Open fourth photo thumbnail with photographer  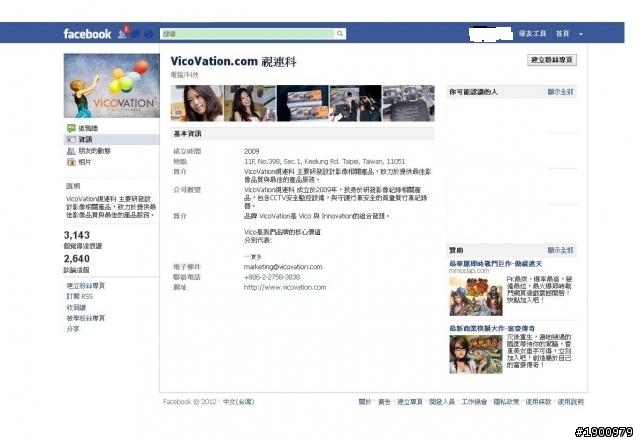(356, 103)
